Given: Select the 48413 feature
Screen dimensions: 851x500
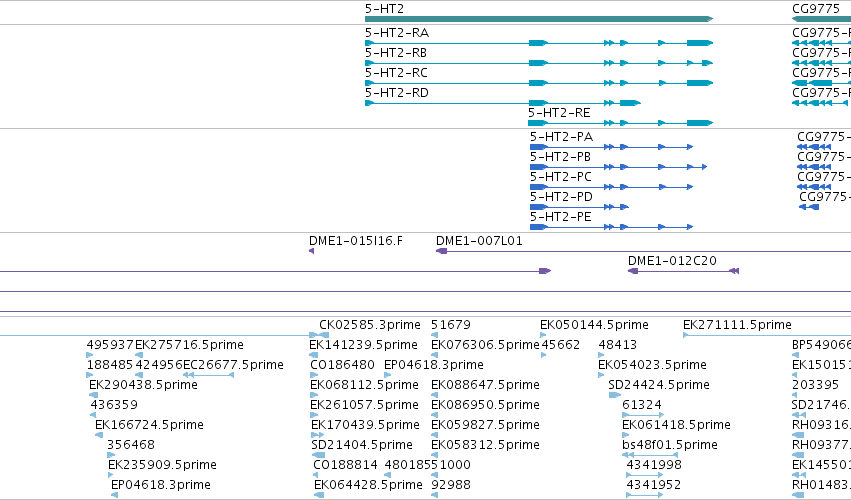Looking at the screenshot, I should [601, 355].
